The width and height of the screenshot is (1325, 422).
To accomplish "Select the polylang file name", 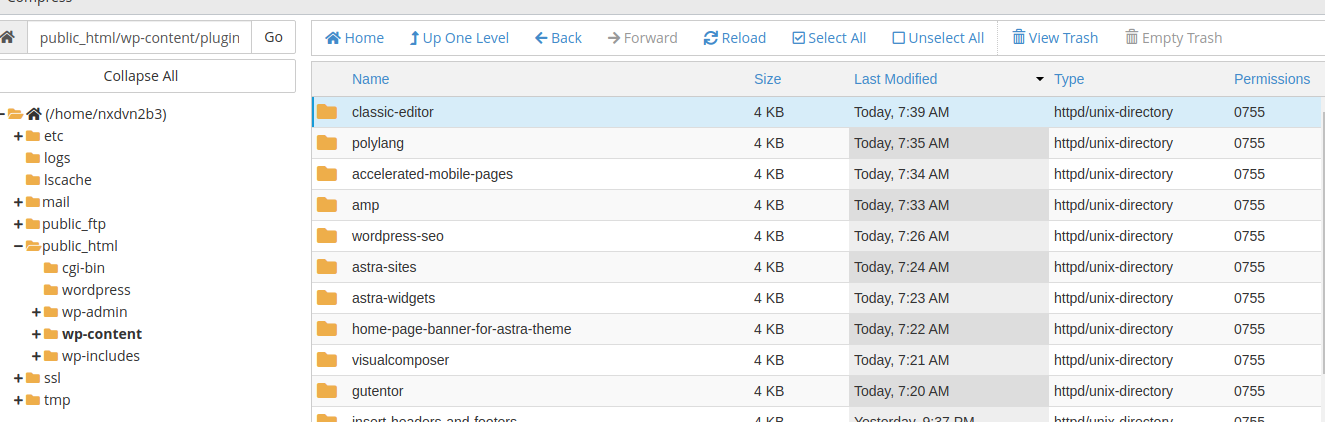I will (x=378, y=143).
